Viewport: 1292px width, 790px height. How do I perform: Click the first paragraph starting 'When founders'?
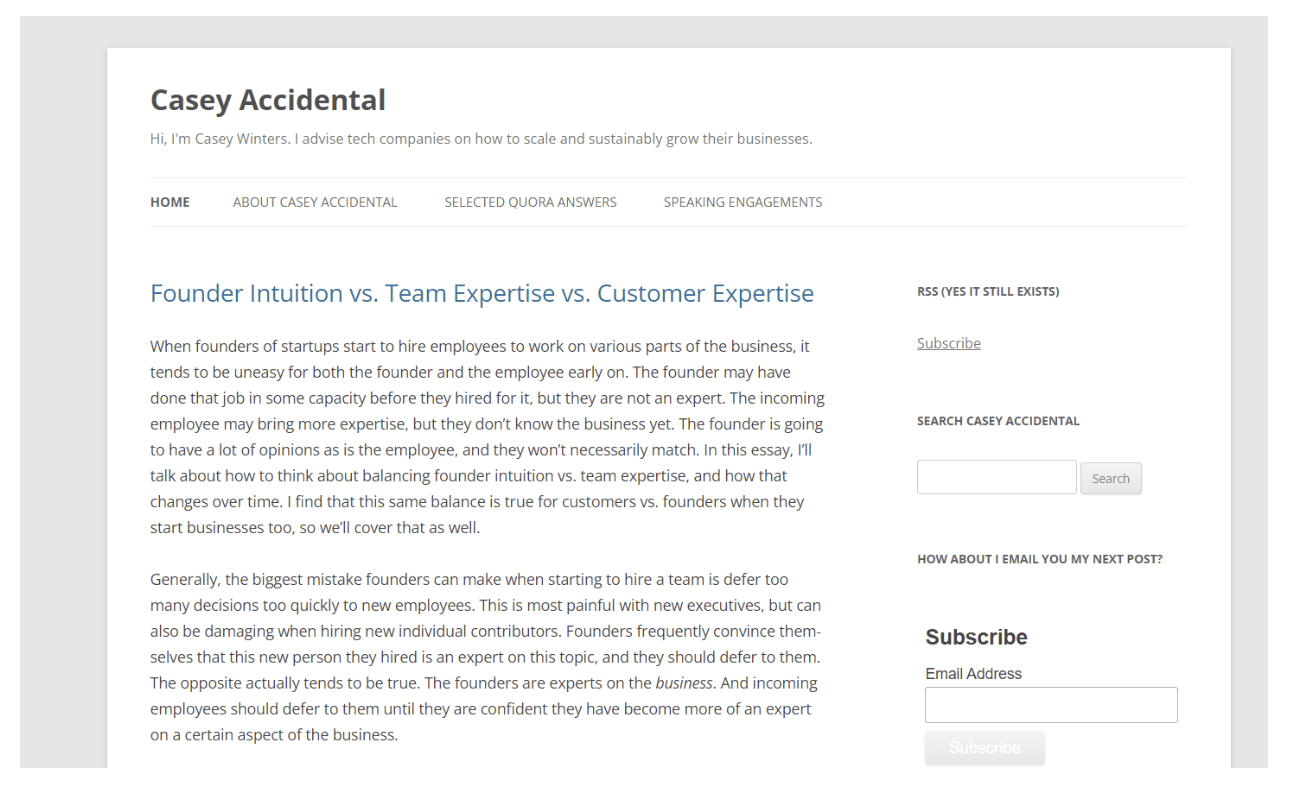tap(485, 436)
